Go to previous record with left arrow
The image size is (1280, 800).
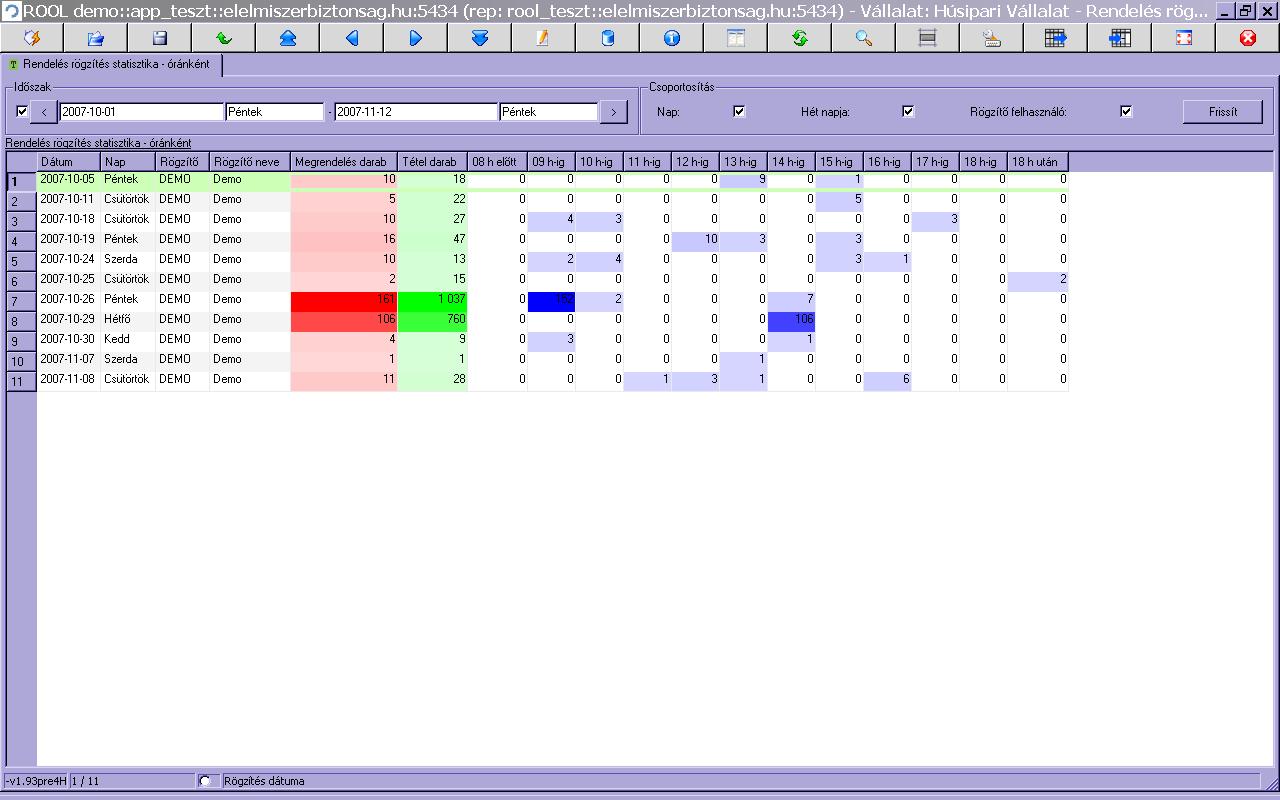[351, 38]
